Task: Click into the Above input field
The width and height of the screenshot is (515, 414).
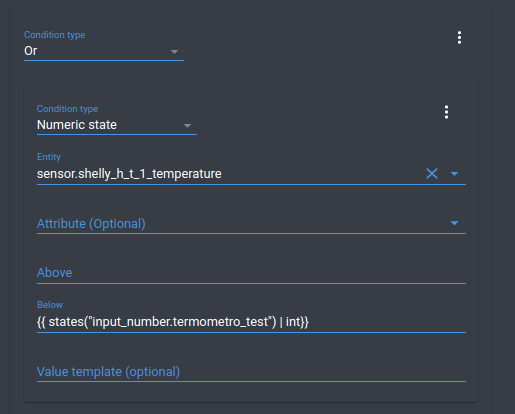Action: (x=251, y=273)
